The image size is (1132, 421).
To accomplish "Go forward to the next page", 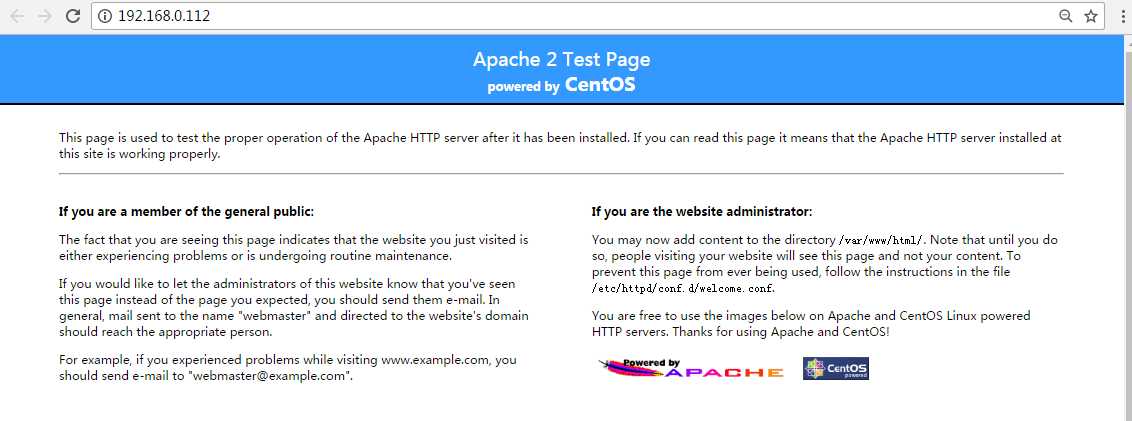I will point(45,16).
